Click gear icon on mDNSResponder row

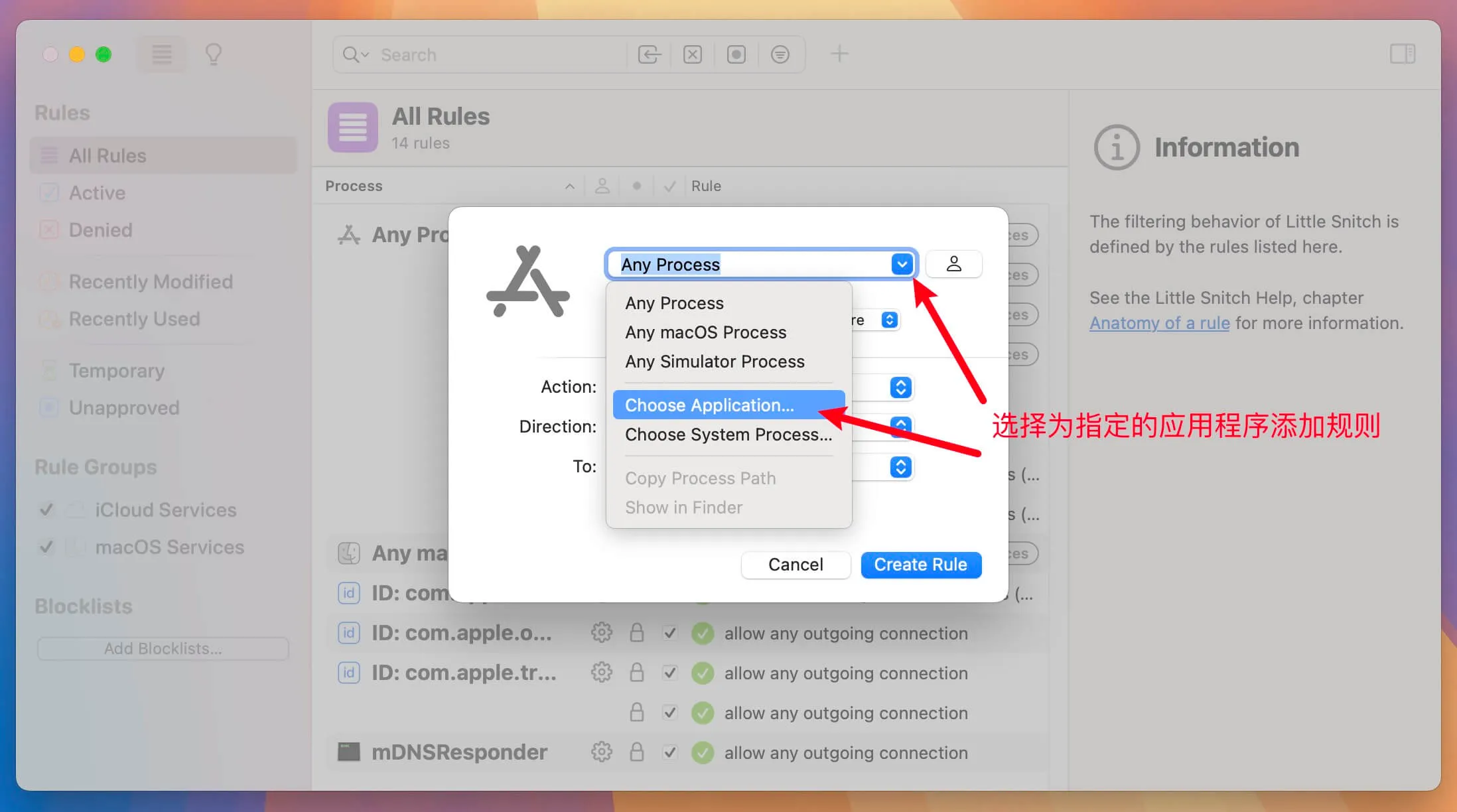pyautogui.click(x=601, y=752)
